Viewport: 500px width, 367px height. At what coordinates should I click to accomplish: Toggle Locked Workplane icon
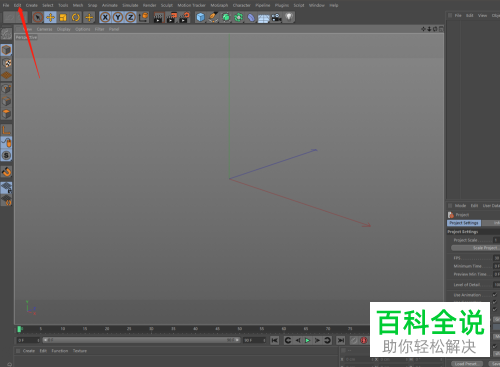pyautogui.click(x=6, y=188)
